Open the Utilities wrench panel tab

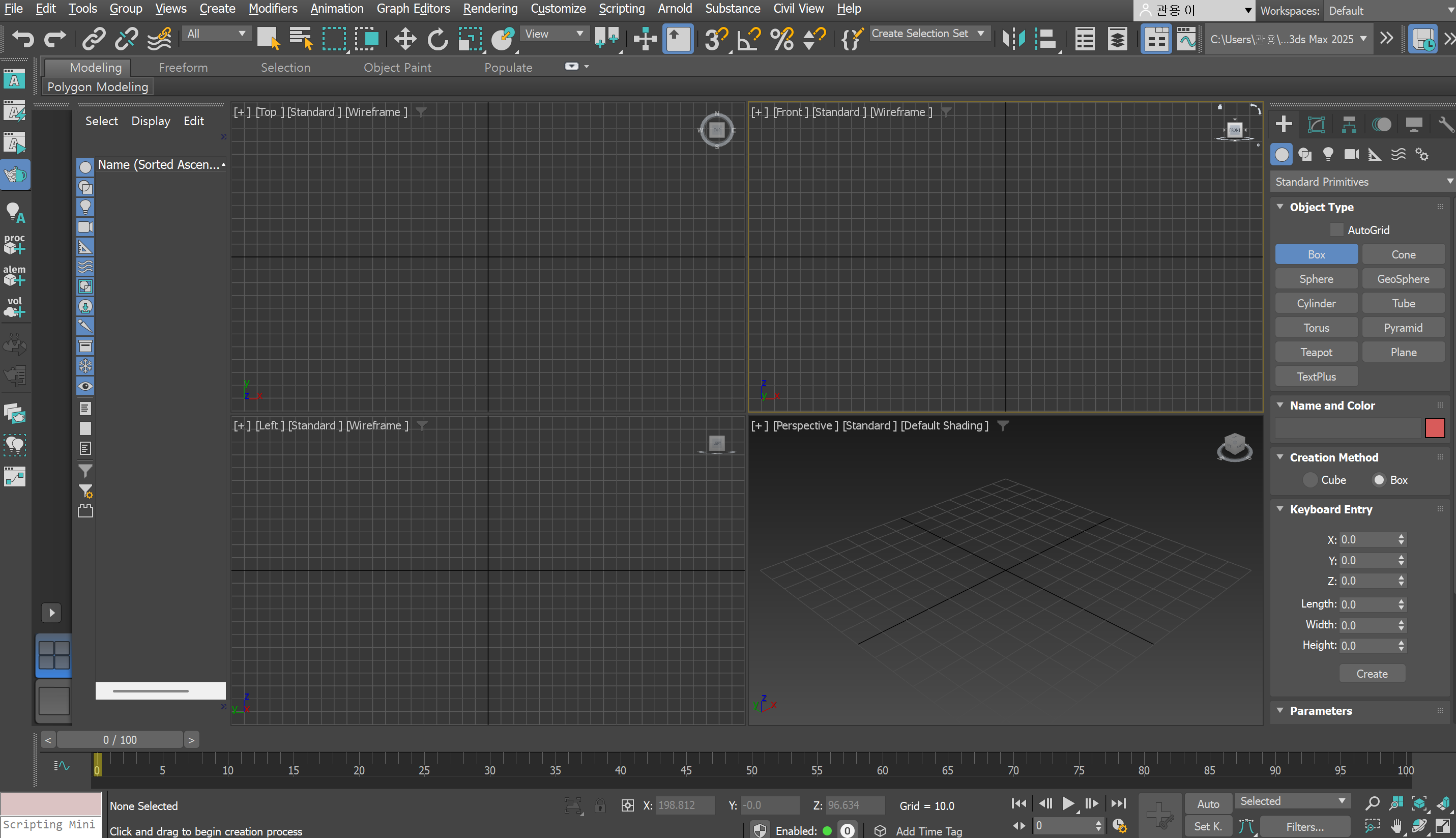[x=1446, y=124]
